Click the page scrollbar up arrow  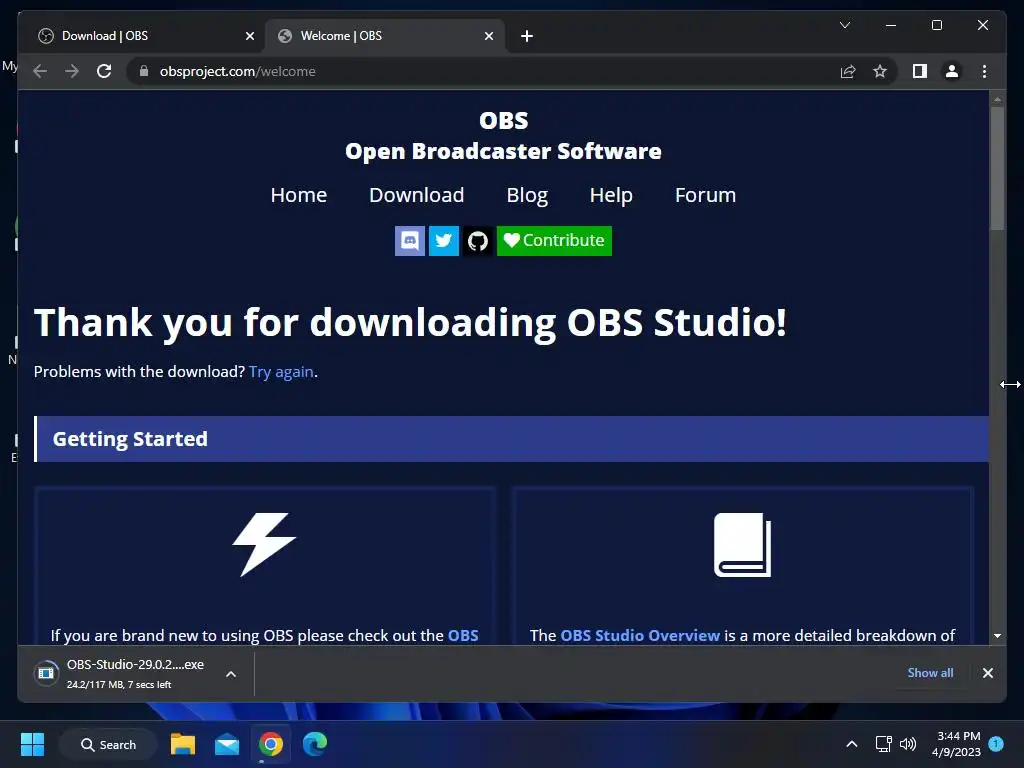(997, 99)
